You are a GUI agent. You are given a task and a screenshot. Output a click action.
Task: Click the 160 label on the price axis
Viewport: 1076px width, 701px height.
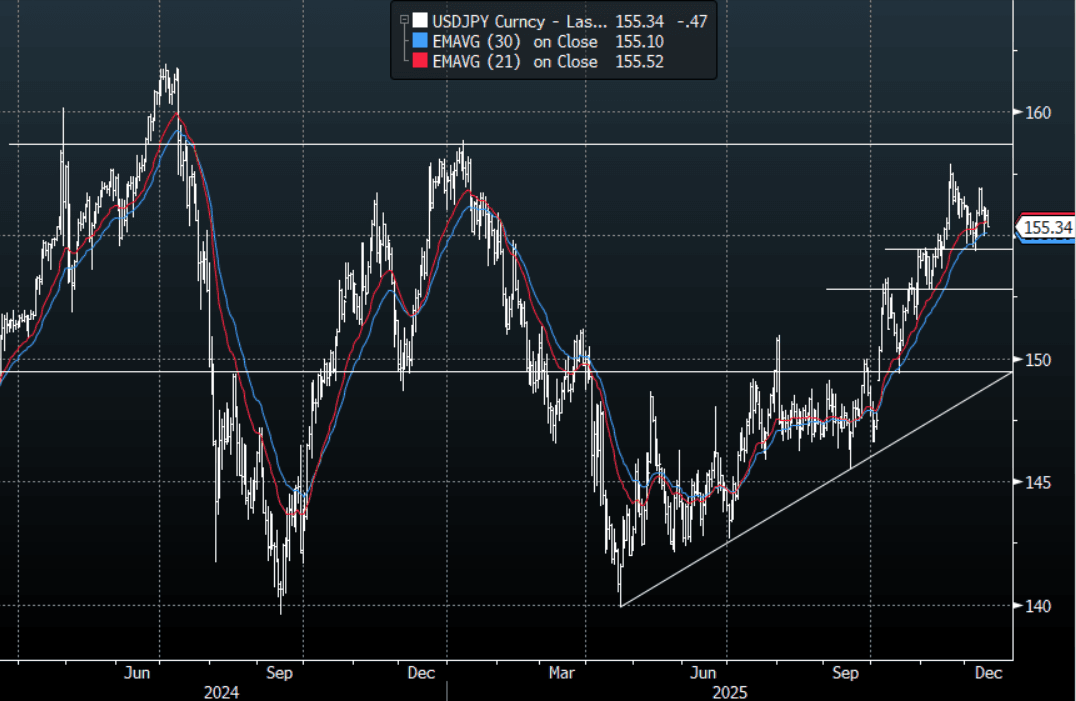(x=1038, y=113)
